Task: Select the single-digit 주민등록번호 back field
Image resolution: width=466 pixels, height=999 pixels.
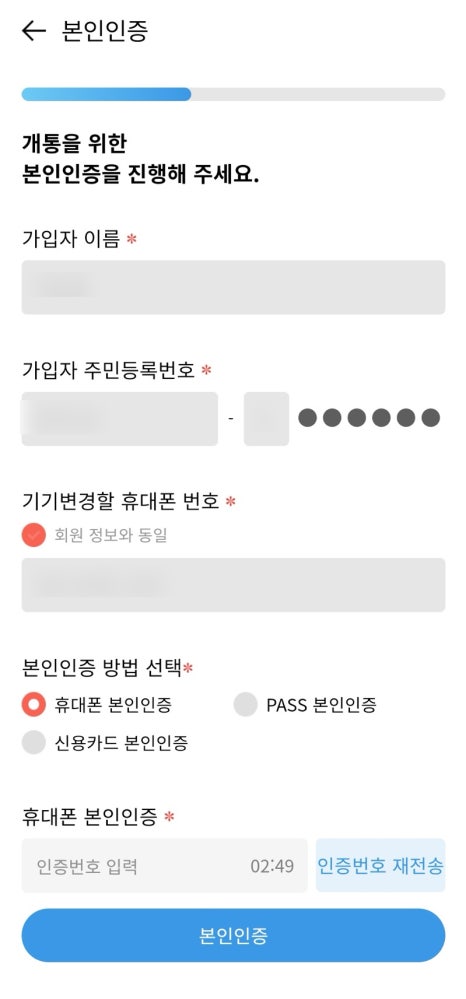Action: pyautogui.click(x=266, y=419)
